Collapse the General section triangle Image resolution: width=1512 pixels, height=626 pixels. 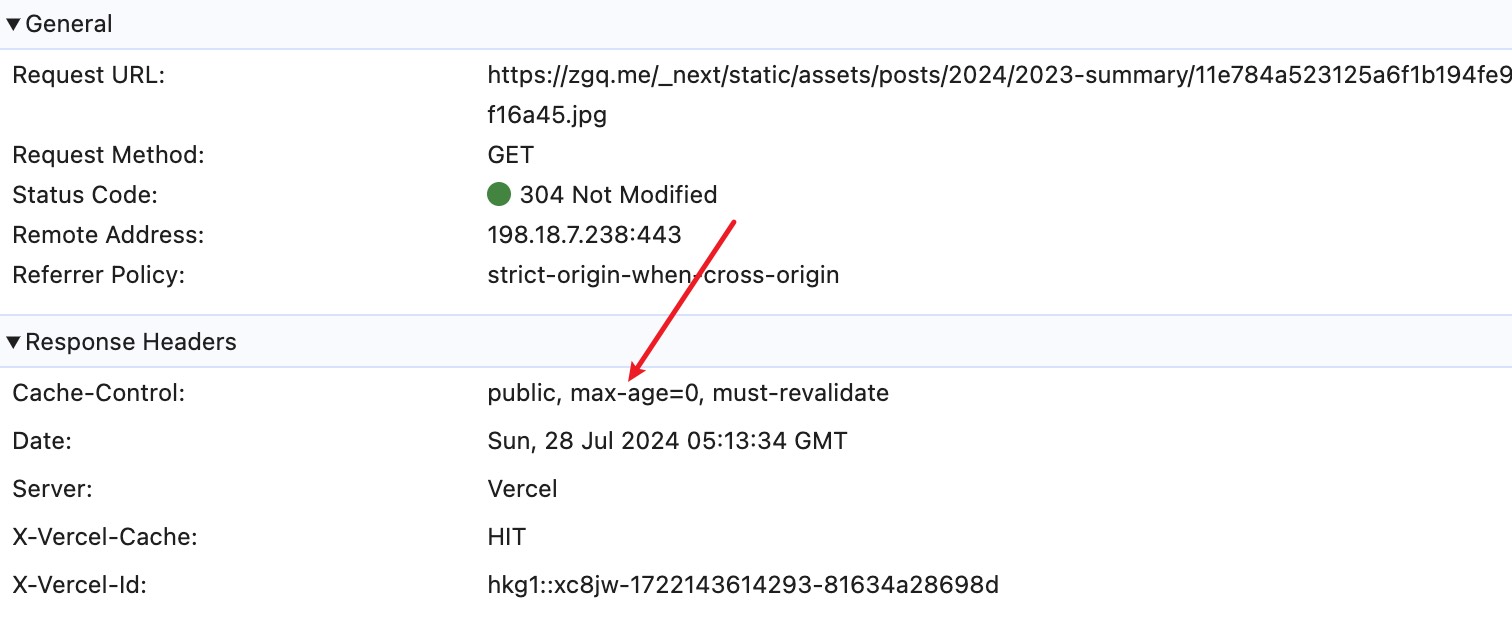pyautogui.click(x=13, y=25)
